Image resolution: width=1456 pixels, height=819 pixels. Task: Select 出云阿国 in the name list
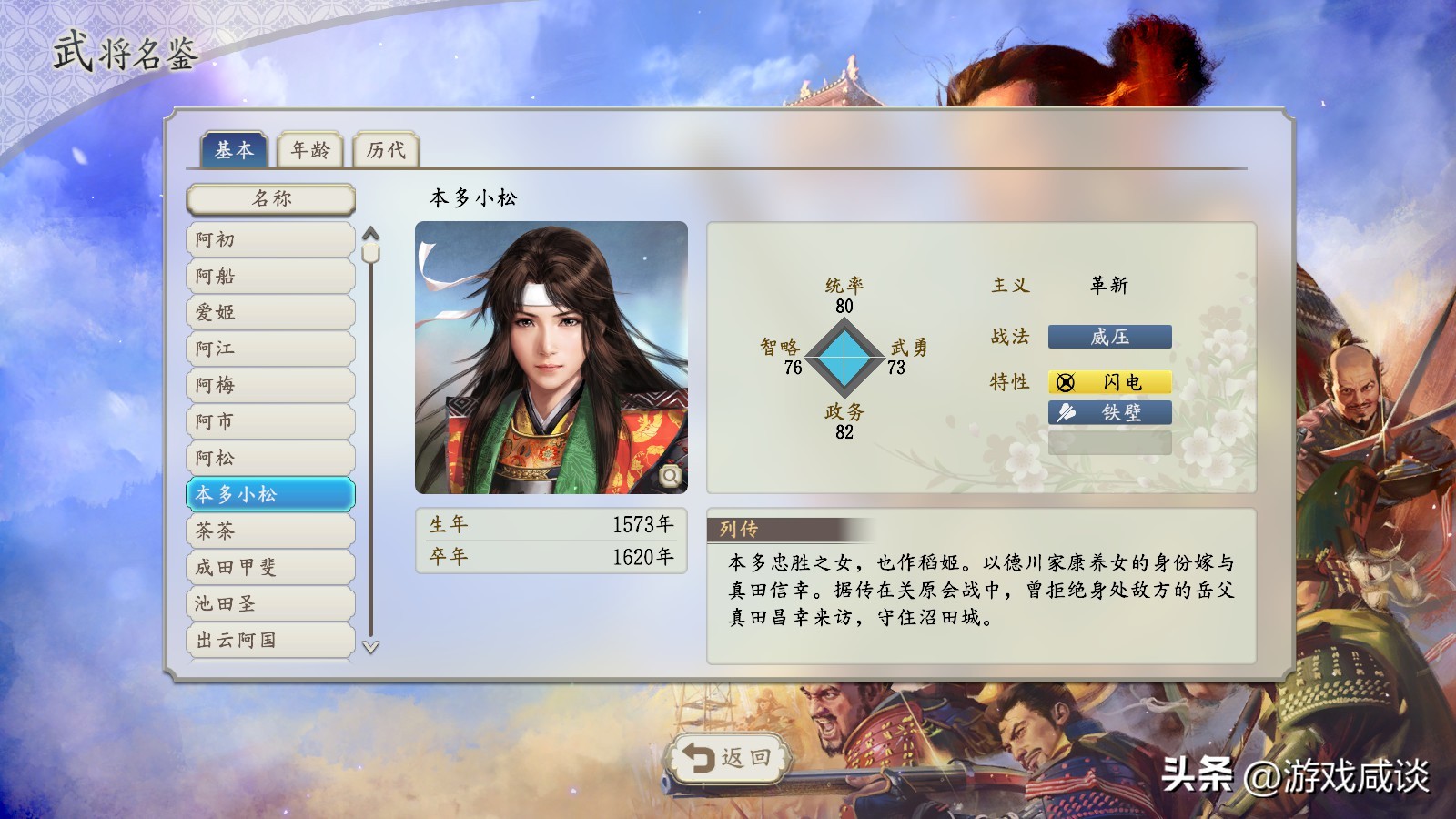click(270, 640)
